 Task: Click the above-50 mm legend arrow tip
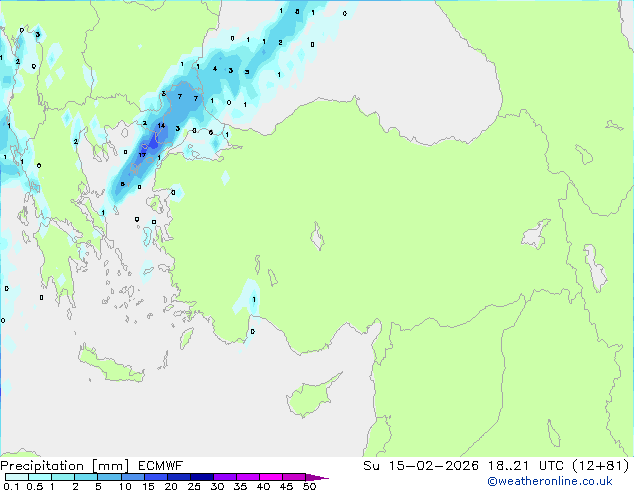[x=317, y=477]
